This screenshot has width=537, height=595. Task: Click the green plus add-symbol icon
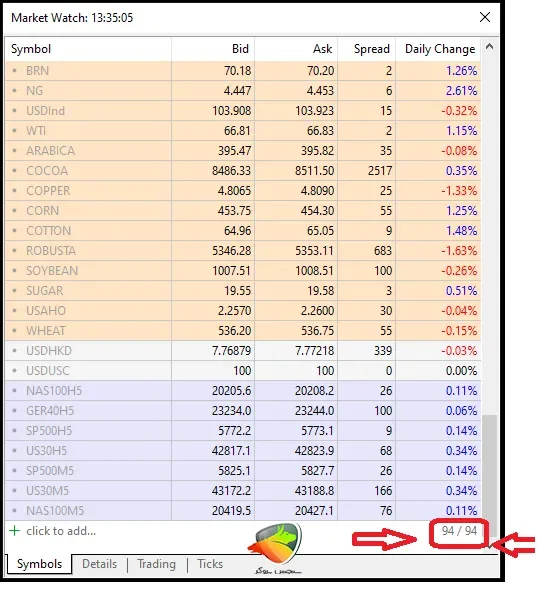click(x=14, y=530)
